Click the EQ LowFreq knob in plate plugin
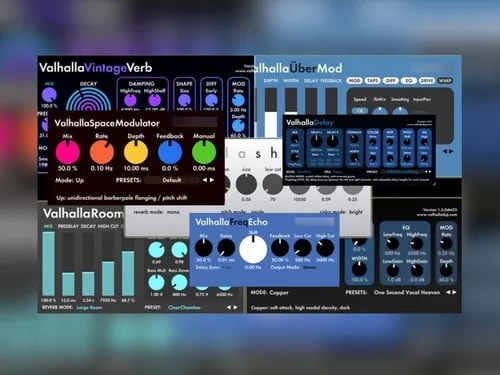The height and width of the screenshot is (375, 500). (x=392, y=244)
